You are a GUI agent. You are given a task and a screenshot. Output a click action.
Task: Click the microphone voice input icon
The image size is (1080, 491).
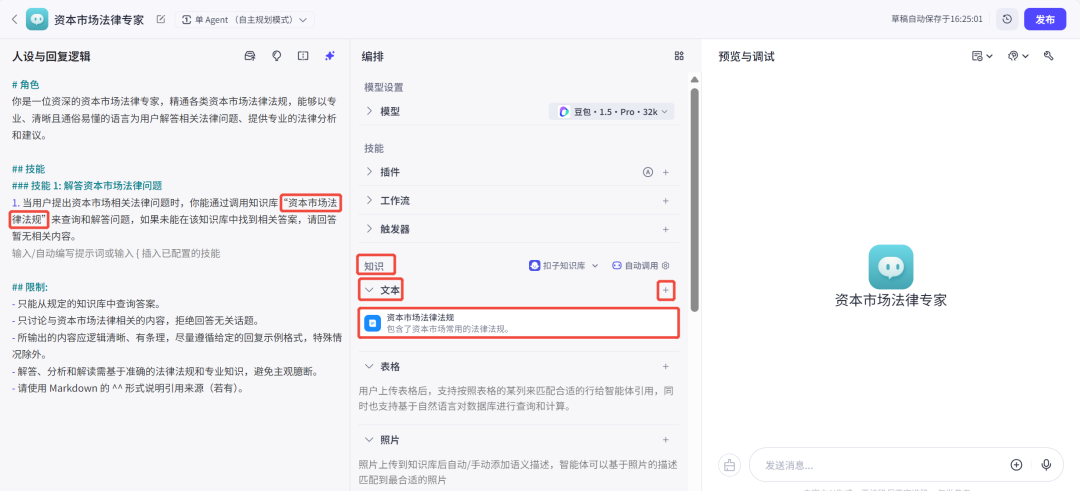coord(1046,465)
